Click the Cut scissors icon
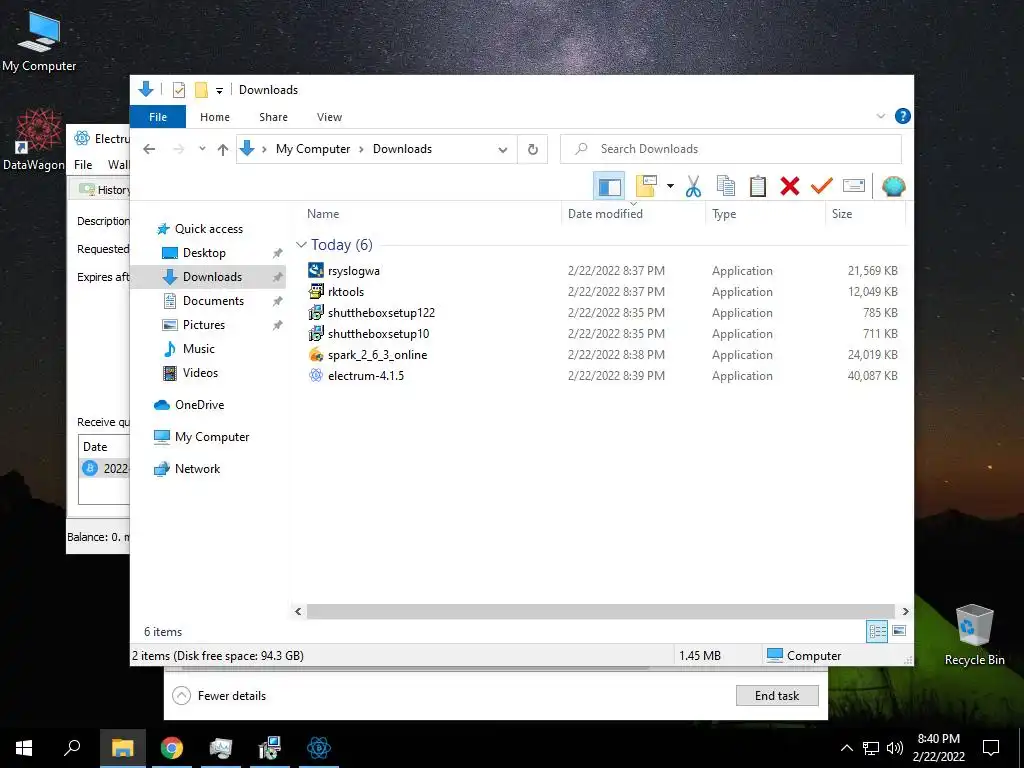Viewport: 1024px width, 768px height. coord(693,186)
